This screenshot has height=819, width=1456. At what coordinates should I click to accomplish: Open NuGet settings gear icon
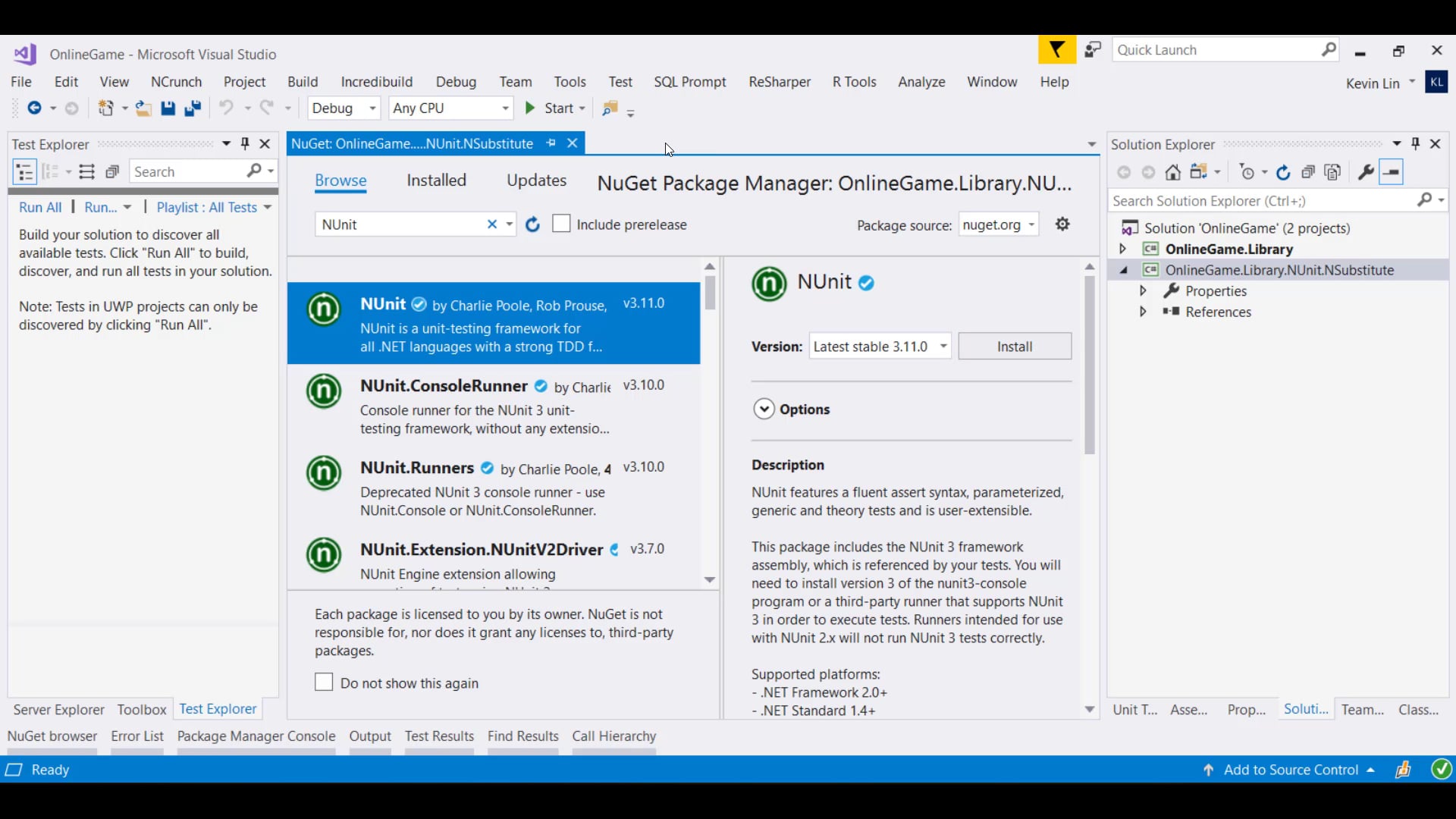pos(1062,224)
